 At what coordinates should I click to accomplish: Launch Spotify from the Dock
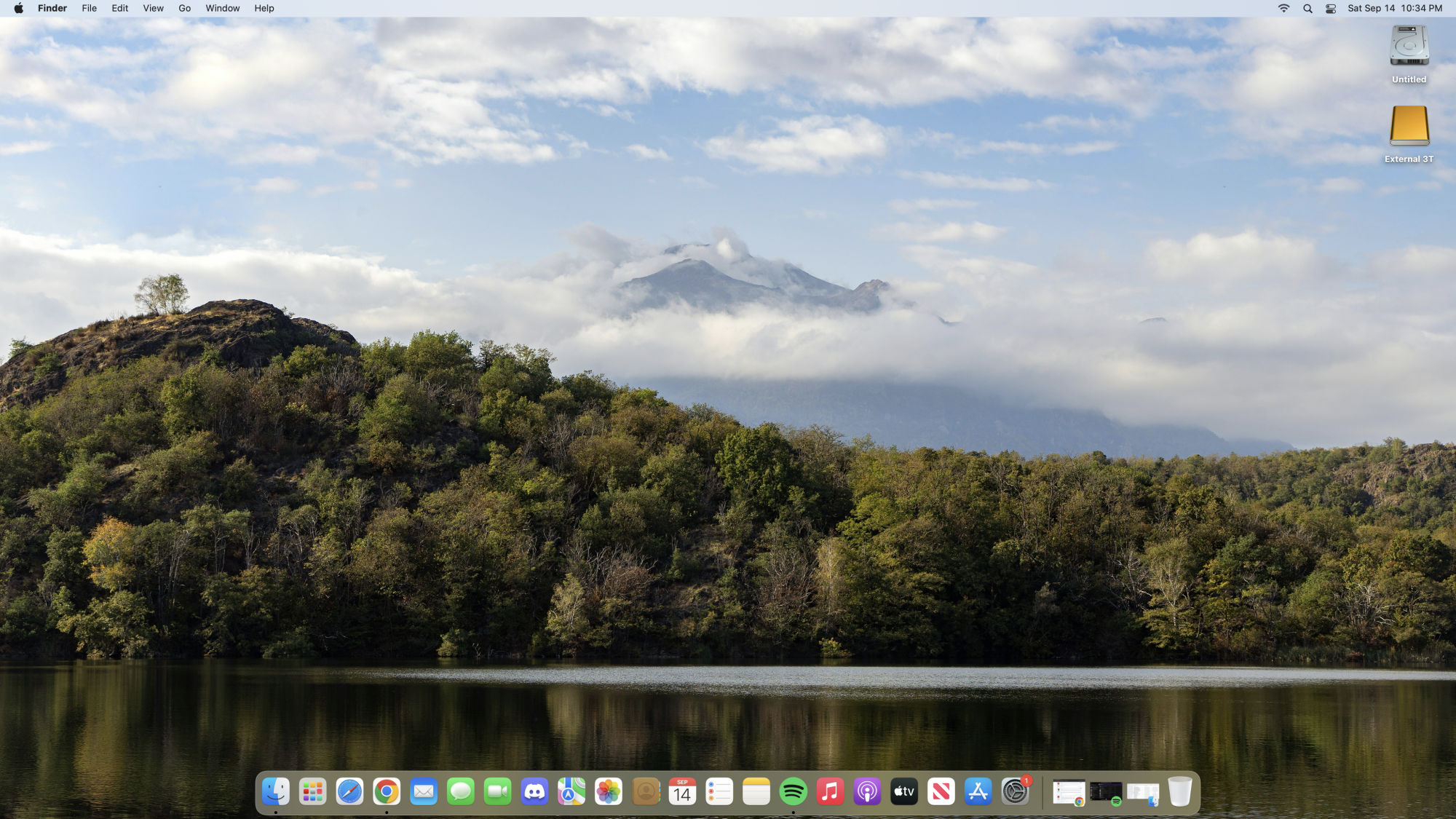[x=793, y=791]
